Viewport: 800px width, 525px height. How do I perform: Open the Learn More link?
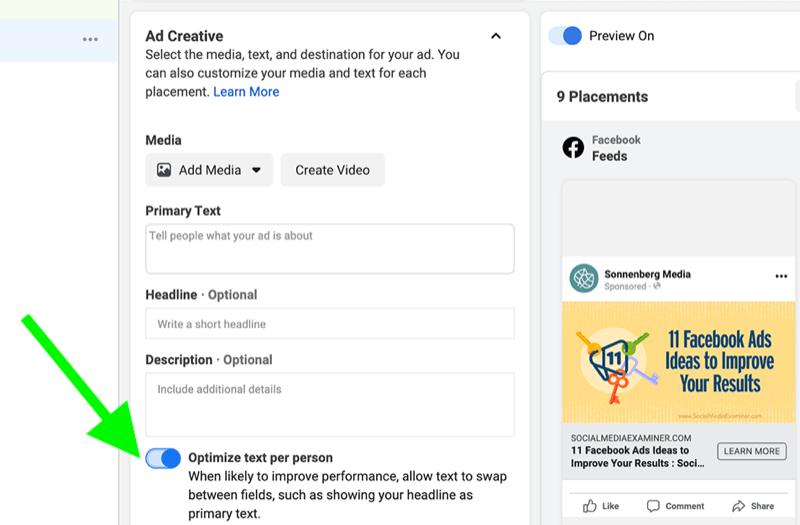click(x=246, y=92)
